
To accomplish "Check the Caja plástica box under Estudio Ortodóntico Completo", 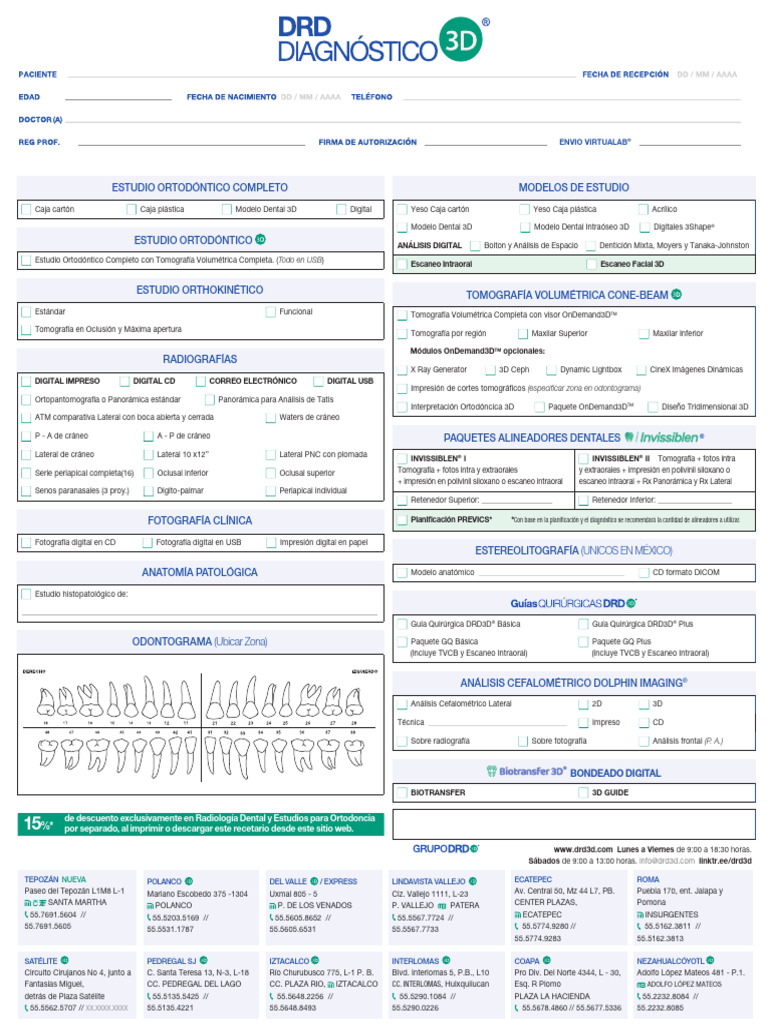I will (132, 210).
